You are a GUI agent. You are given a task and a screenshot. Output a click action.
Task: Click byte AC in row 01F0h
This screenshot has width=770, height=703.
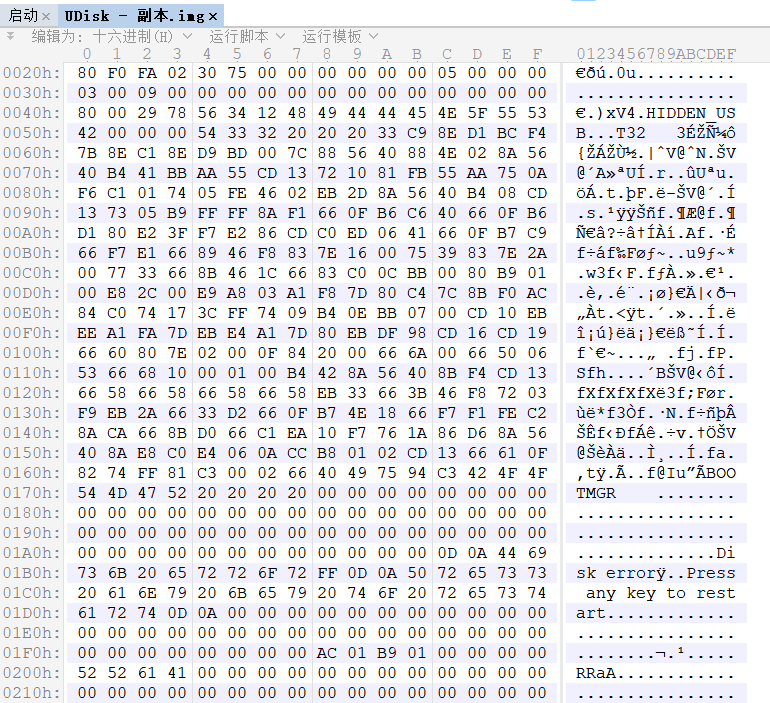pos(327,653)
